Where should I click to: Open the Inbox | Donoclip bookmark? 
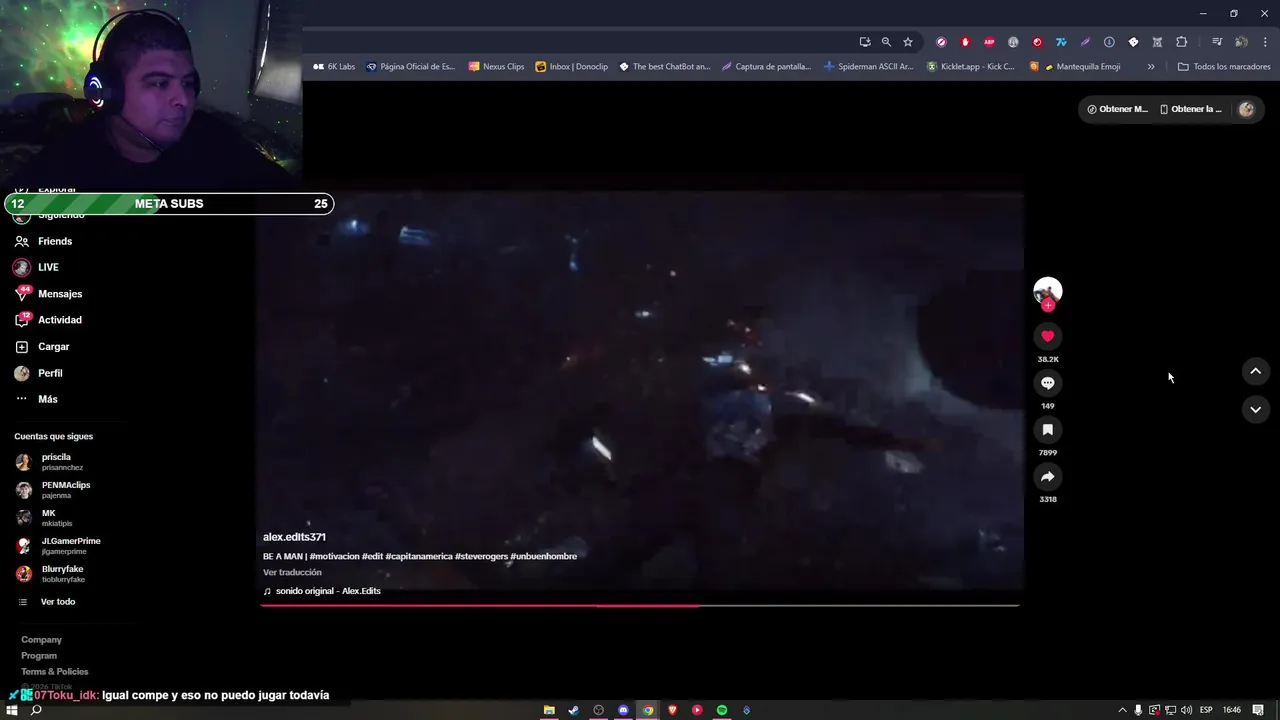tap(572, 67)
